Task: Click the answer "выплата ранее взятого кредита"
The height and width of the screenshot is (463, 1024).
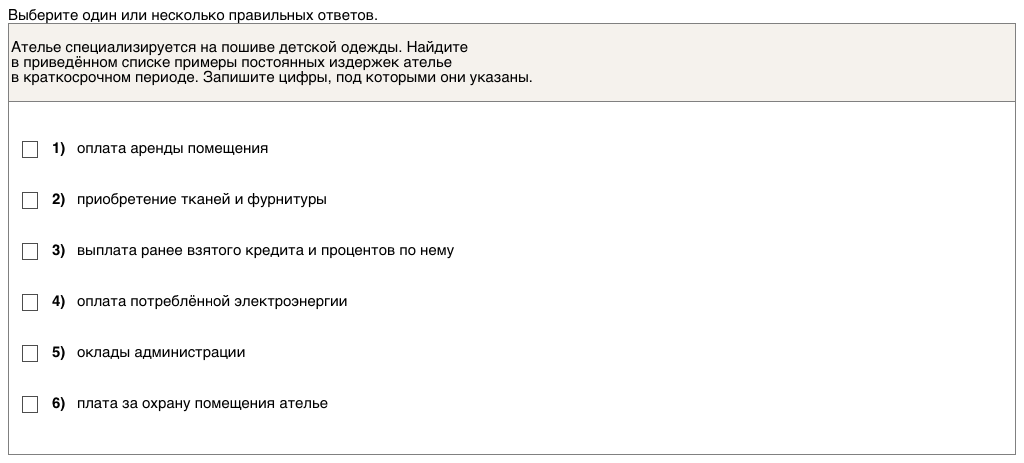Action: pyautogui.click(x=265, y=251)
